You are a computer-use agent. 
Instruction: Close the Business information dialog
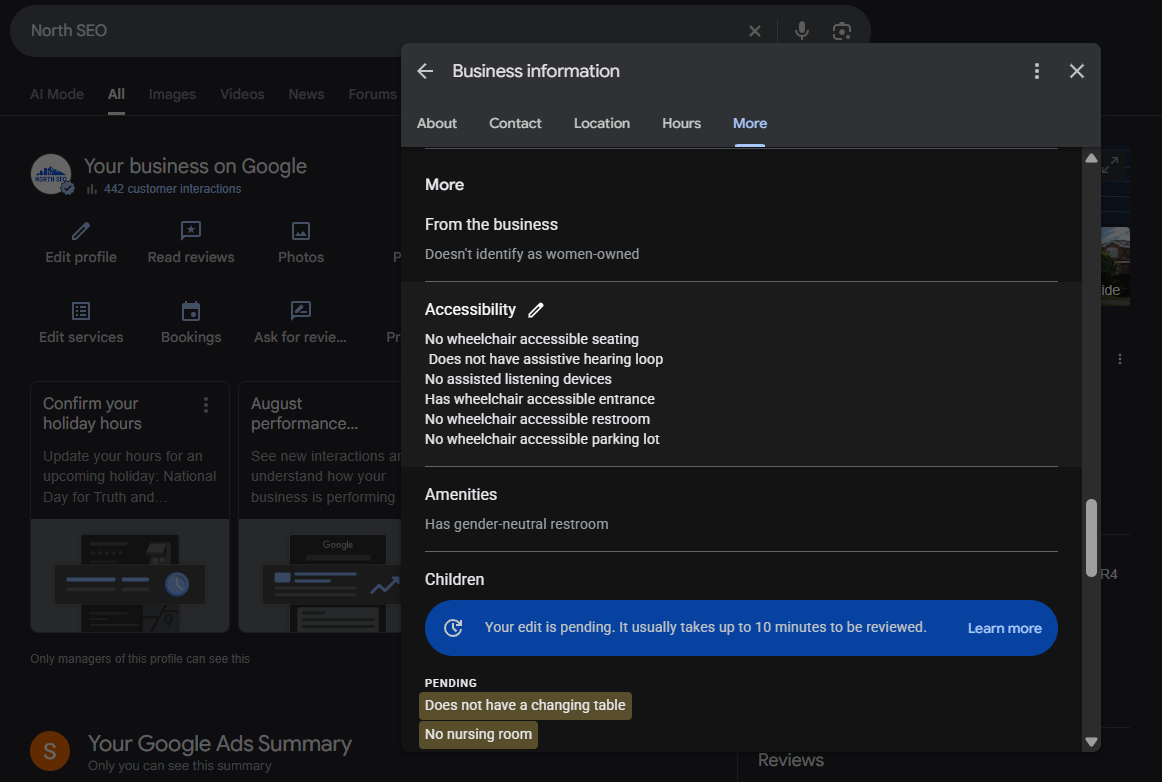(1077, 71)
